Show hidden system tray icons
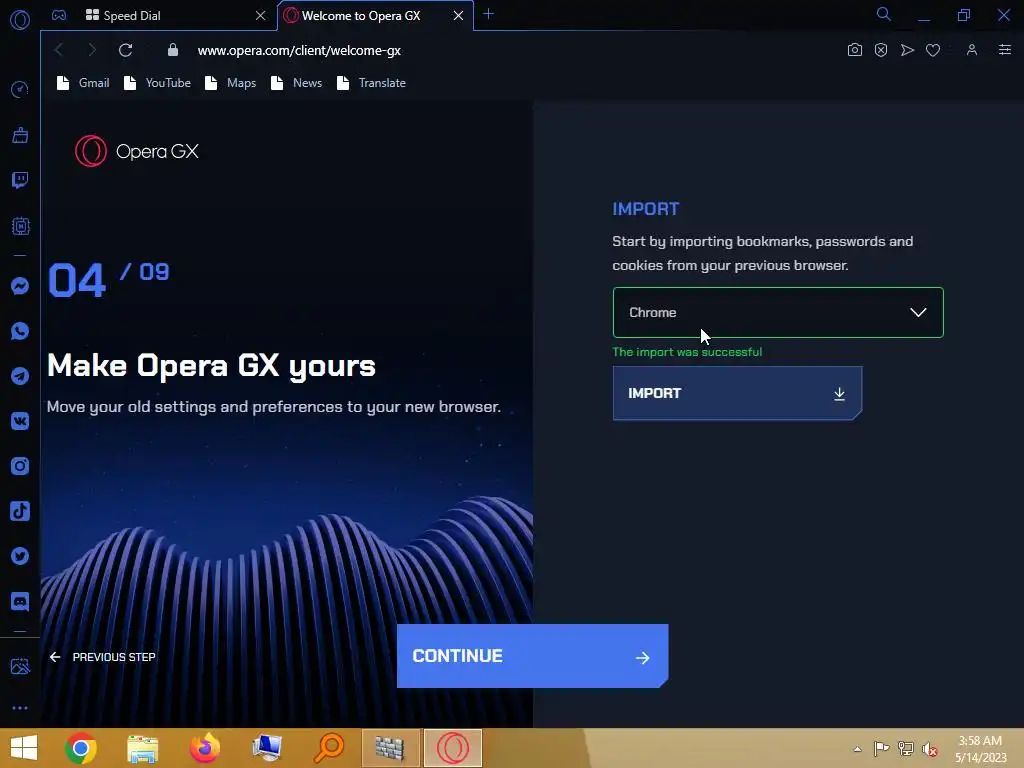Image resolution: width=1024 pixels, height=768 pixels. (857, 749)
